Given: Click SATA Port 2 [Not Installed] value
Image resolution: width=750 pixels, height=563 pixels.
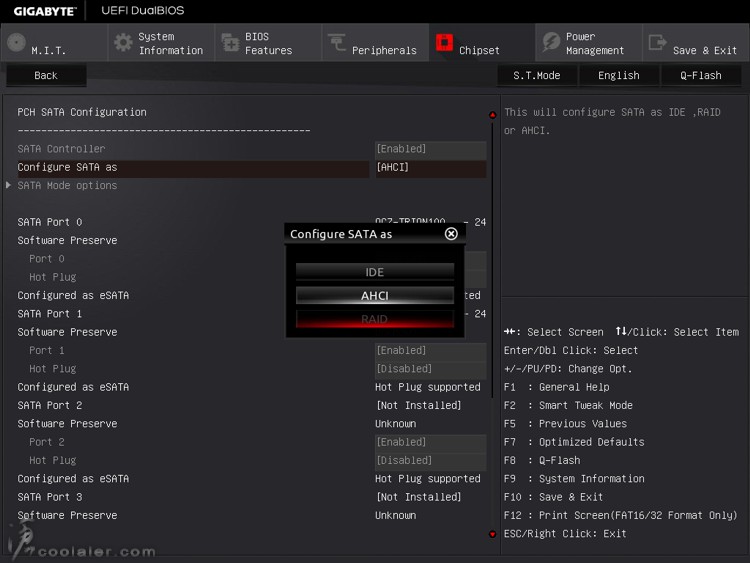Looking at the screenshot, I should coord(419,406).
